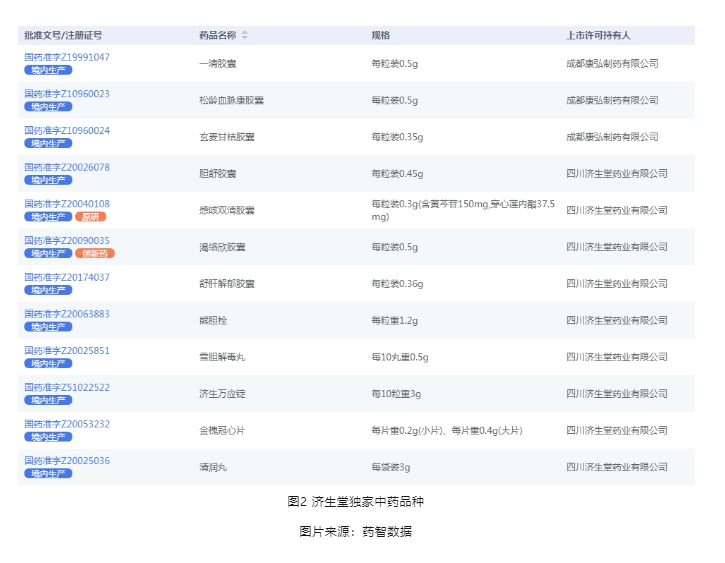Click spec cell 每10丸重0.5g
Image resolution: width=725 pixels, height=563 pixels.
point(400,357)
